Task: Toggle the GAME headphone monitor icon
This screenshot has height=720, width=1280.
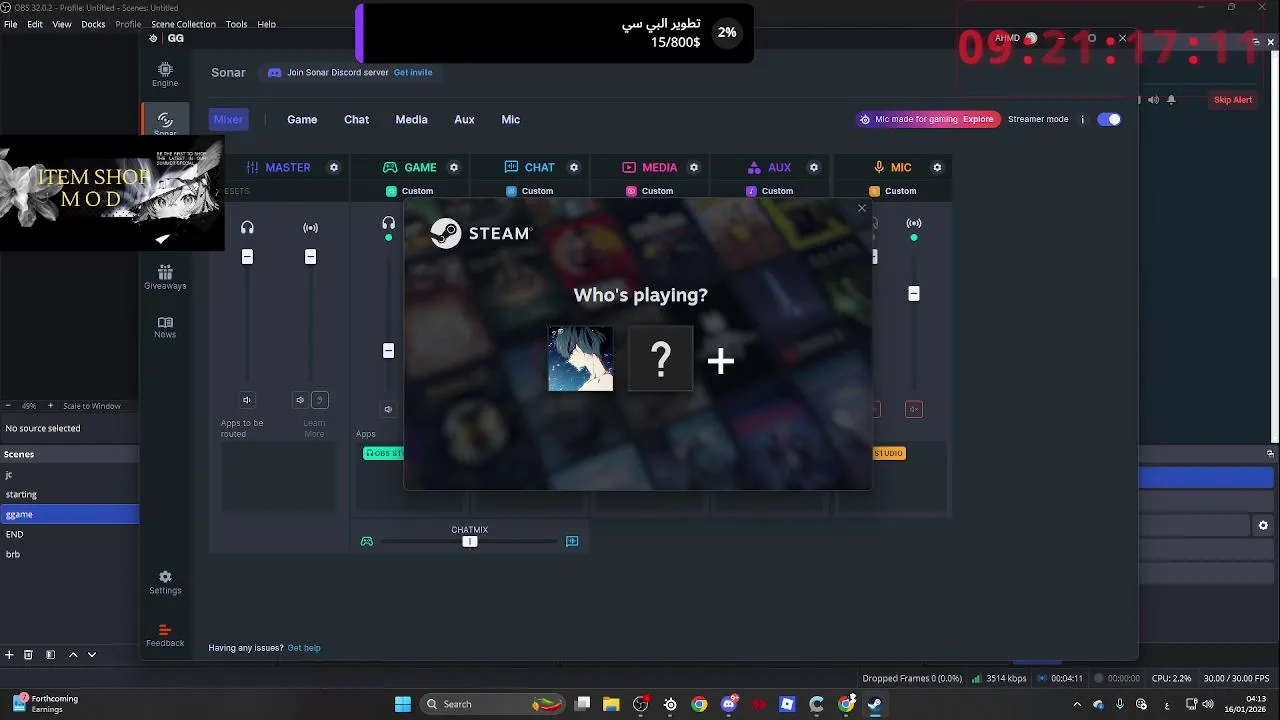Action: click(389, 223)
